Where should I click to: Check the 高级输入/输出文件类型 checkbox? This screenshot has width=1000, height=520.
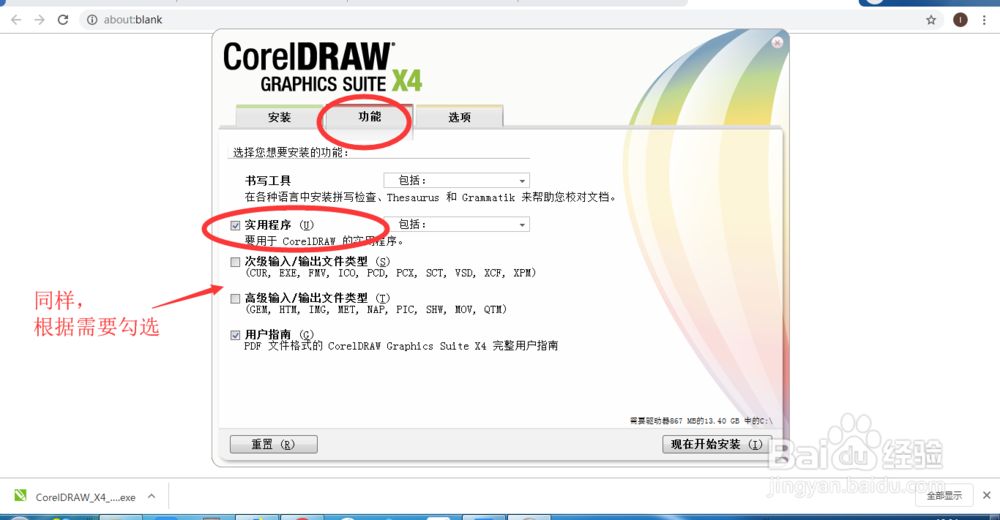(x=235, y=299)
